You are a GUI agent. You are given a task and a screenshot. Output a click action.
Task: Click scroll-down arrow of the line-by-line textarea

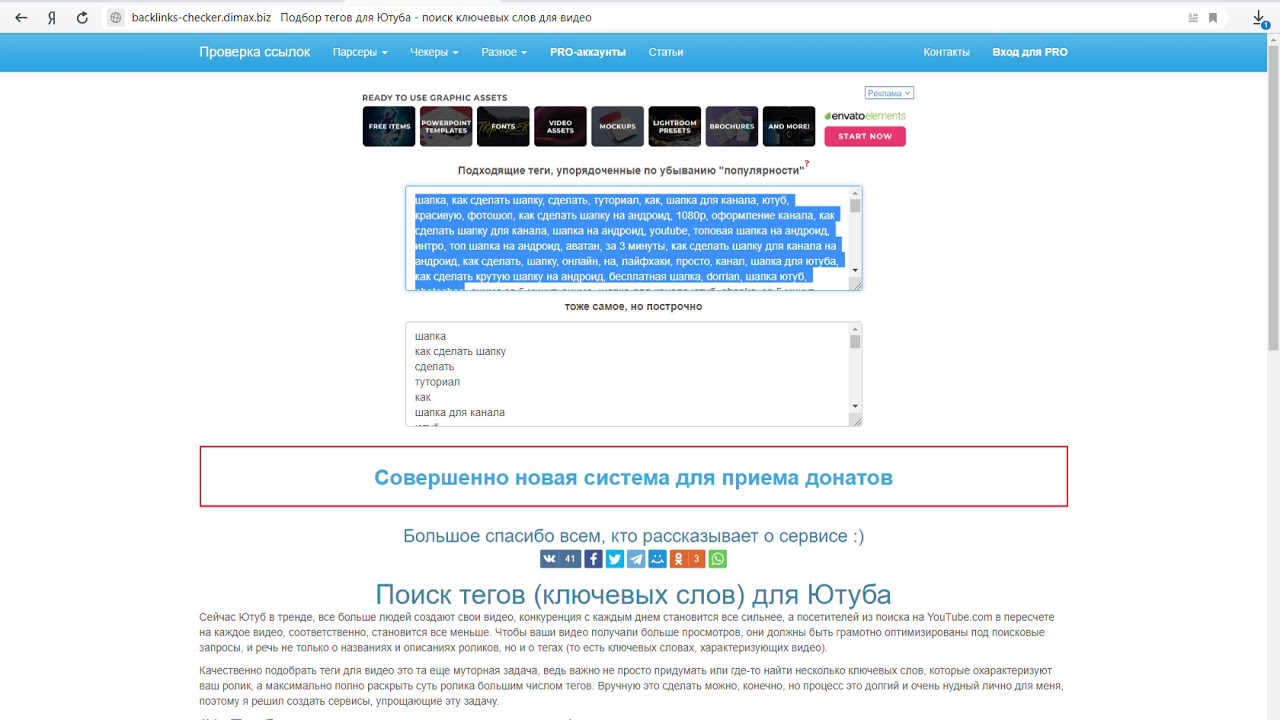point(855,406)
